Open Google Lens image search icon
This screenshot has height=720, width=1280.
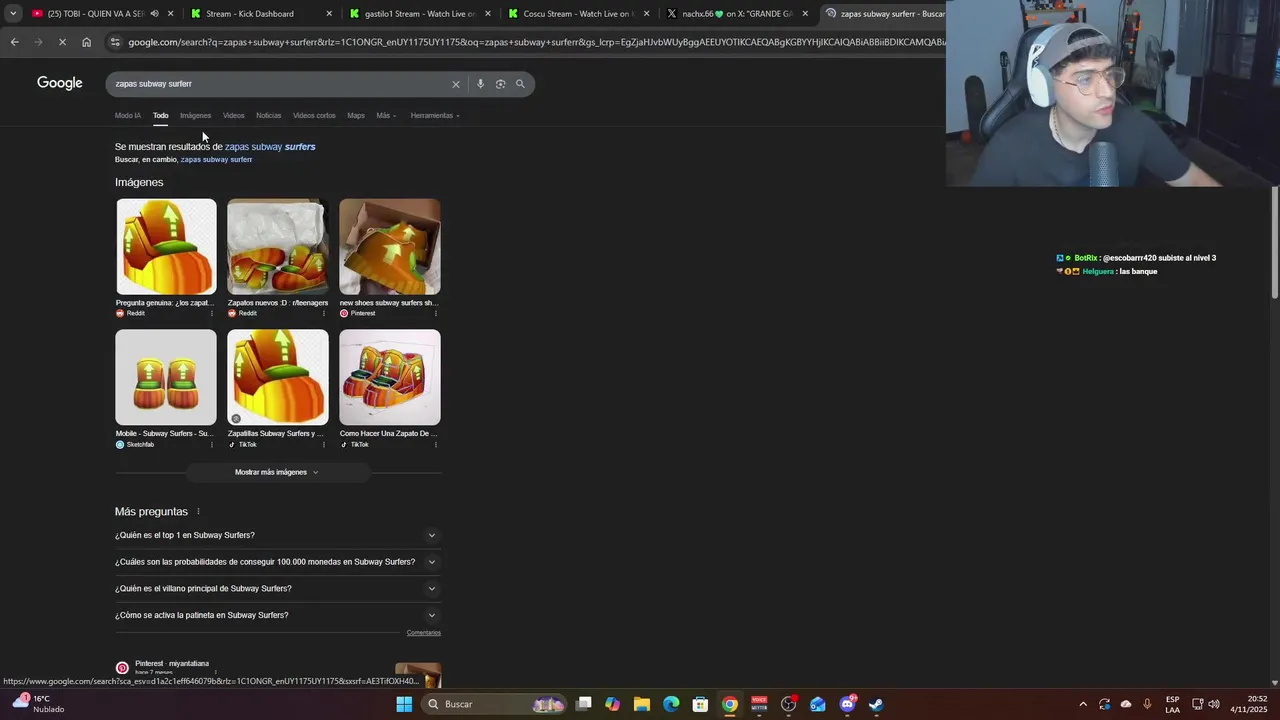click(500, 84)
